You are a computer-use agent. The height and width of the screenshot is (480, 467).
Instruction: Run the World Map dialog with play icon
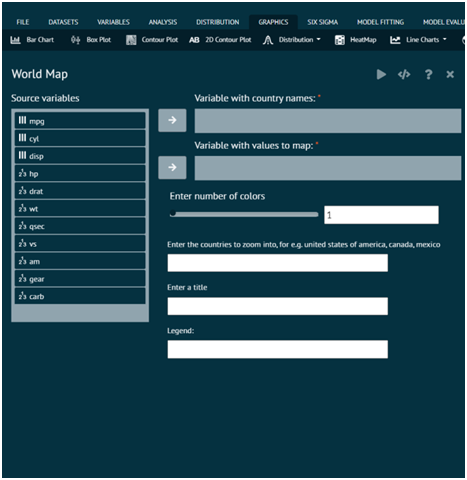coord(381,74)
